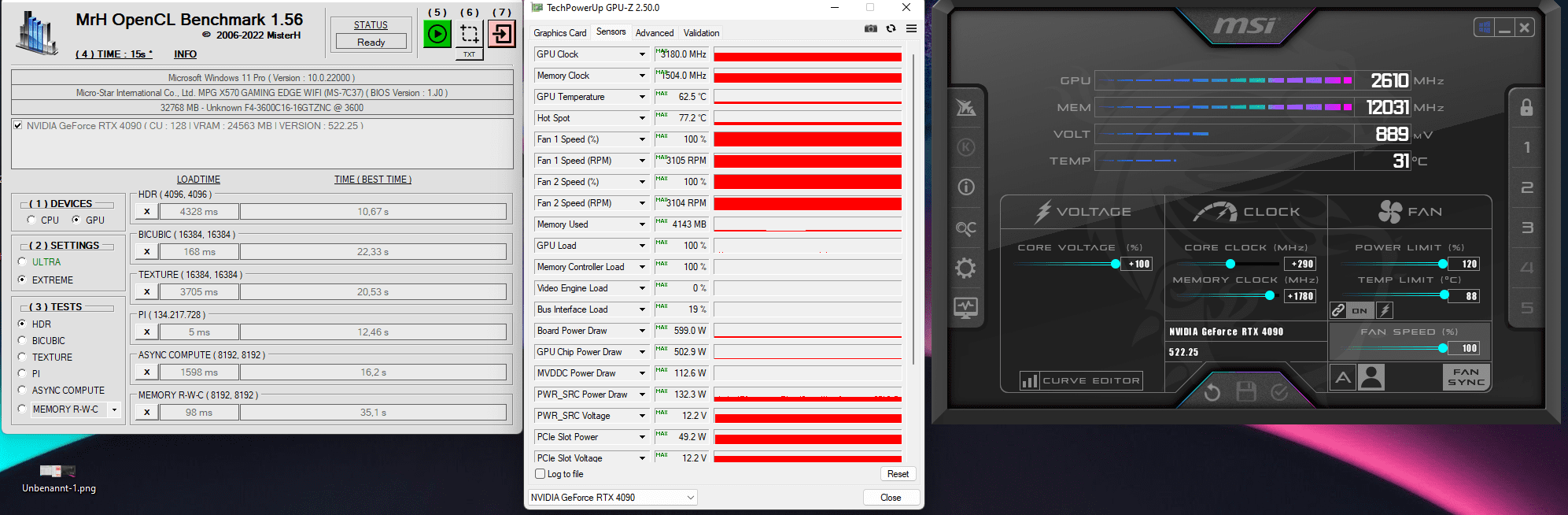Select the CPU device radio button
Screen dimensions: 1568x515
click(x=31, y=220)
